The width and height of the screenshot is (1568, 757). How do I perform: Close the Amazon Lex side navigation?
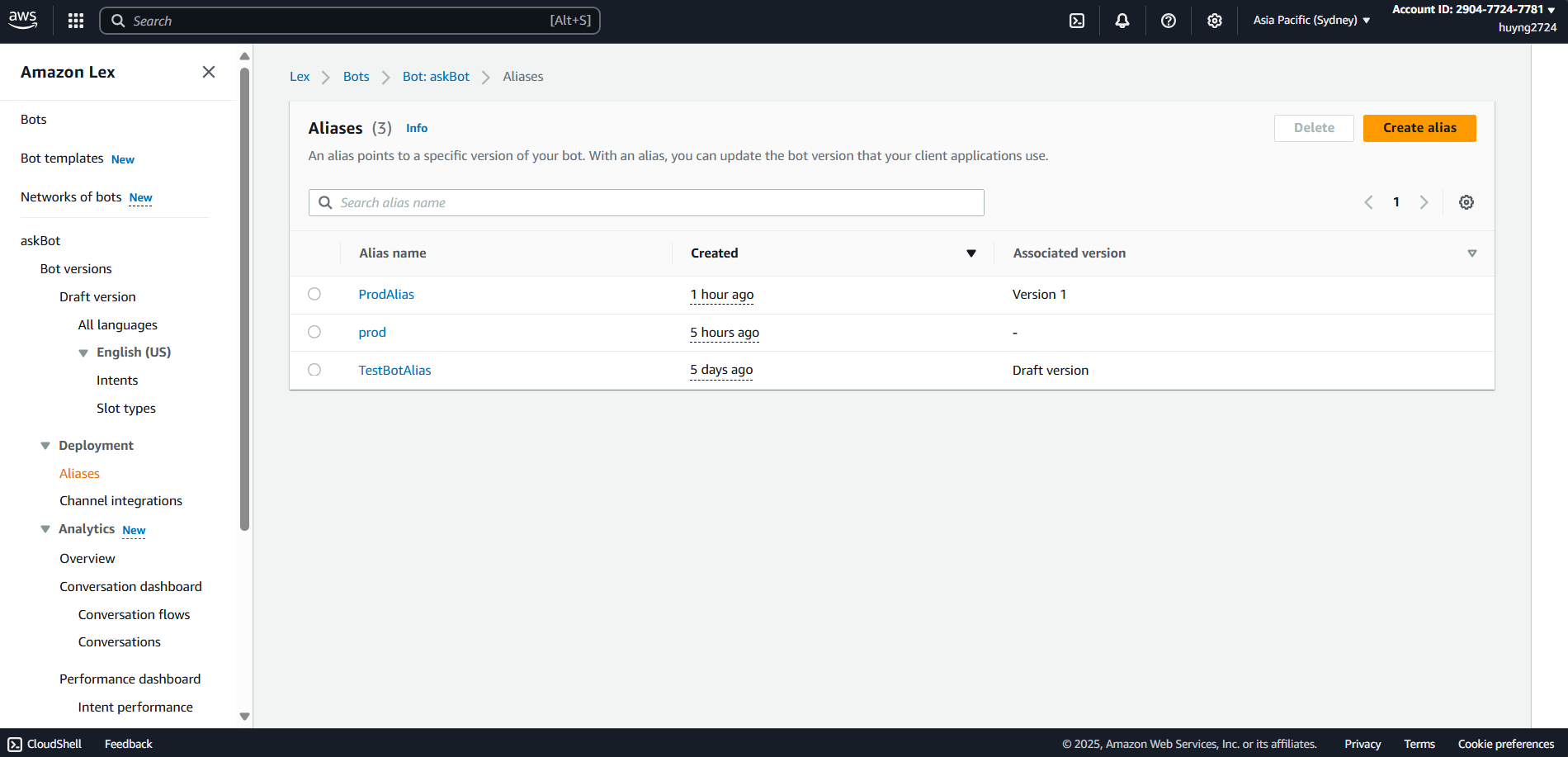(209, 72)
